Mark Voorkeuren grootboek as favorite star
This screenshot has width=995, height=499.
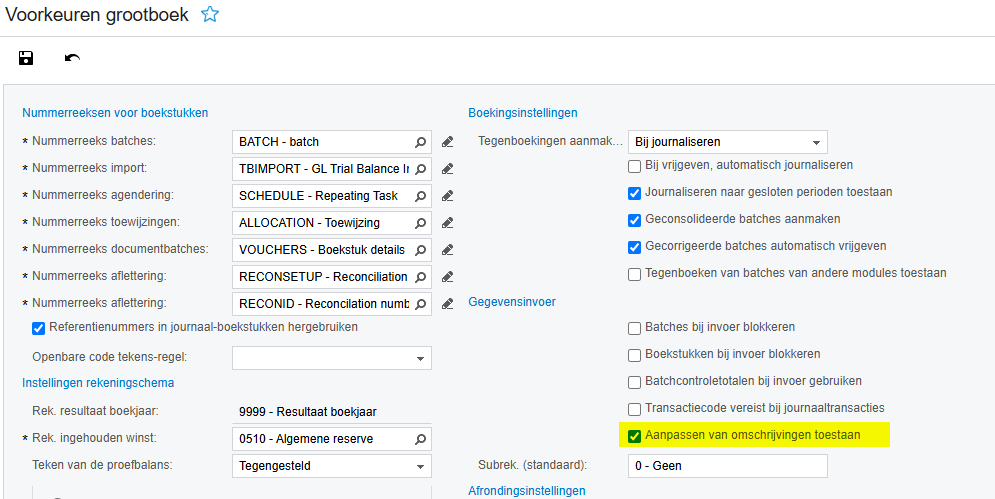coord(209,15)
